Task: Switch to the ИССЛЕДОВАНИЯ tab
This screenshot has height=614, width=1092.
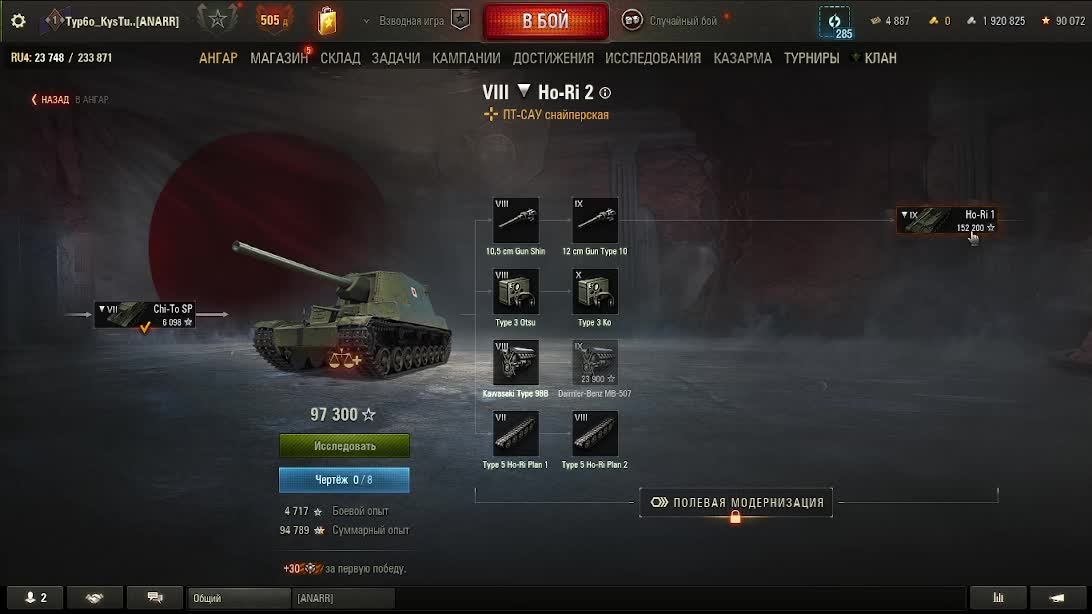Action: click(653, 58)
